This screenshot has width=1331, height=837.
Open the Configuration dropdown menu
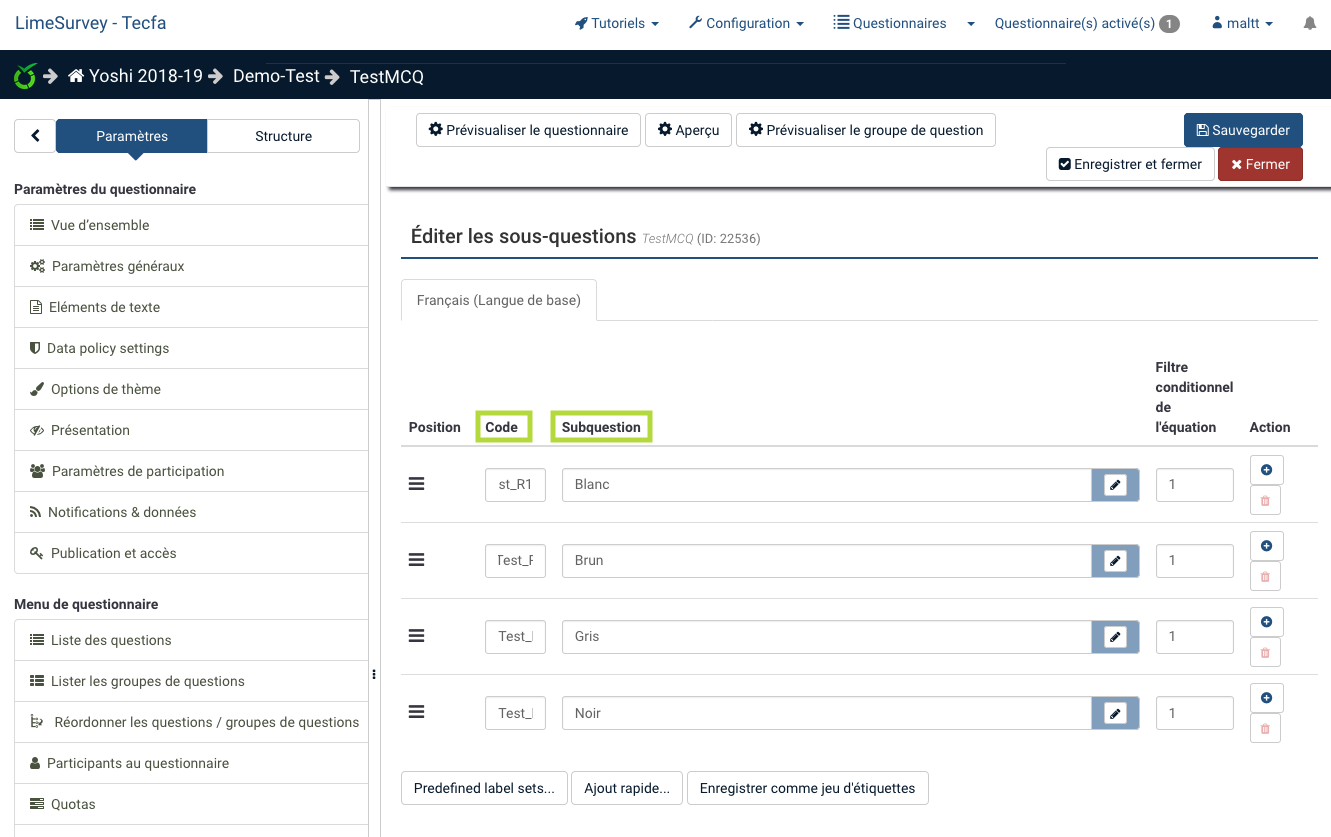tap(747, 23)
